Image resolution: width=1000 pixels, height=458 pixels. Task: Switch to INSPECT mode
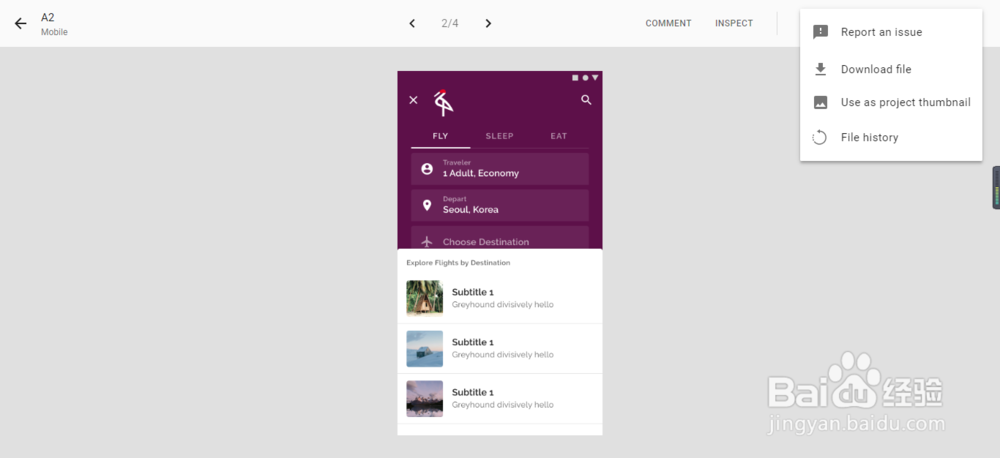[734, 23]
